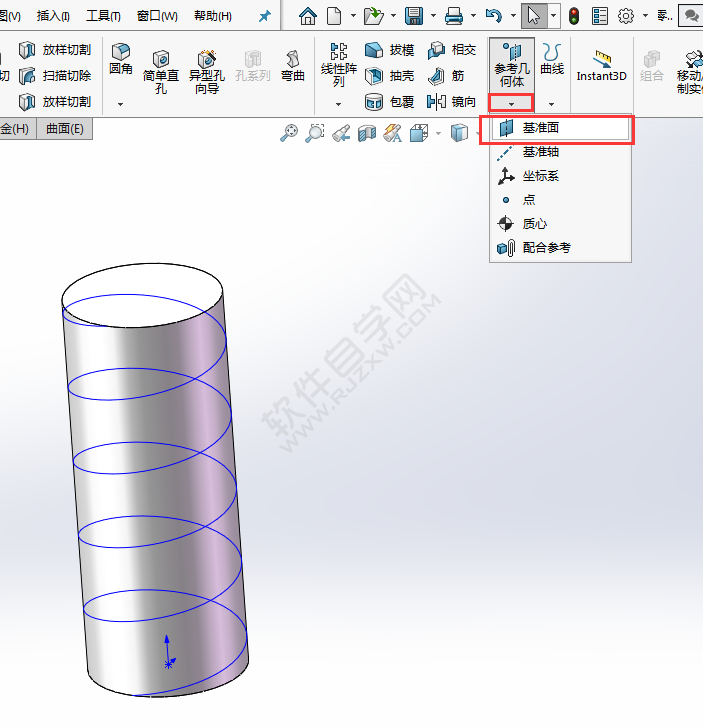Click the 拔模 draft tool
Screen dimensions: 703x727
pyautogui.click(x=389, y=50)
